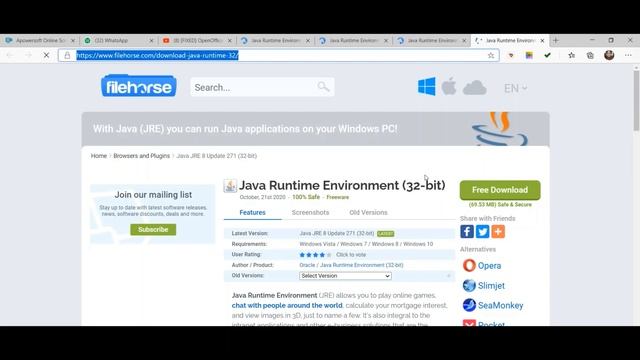Open the Collections toolbar icon
Viewport: 640px width, 360px height.
click(x=590, y=55)
